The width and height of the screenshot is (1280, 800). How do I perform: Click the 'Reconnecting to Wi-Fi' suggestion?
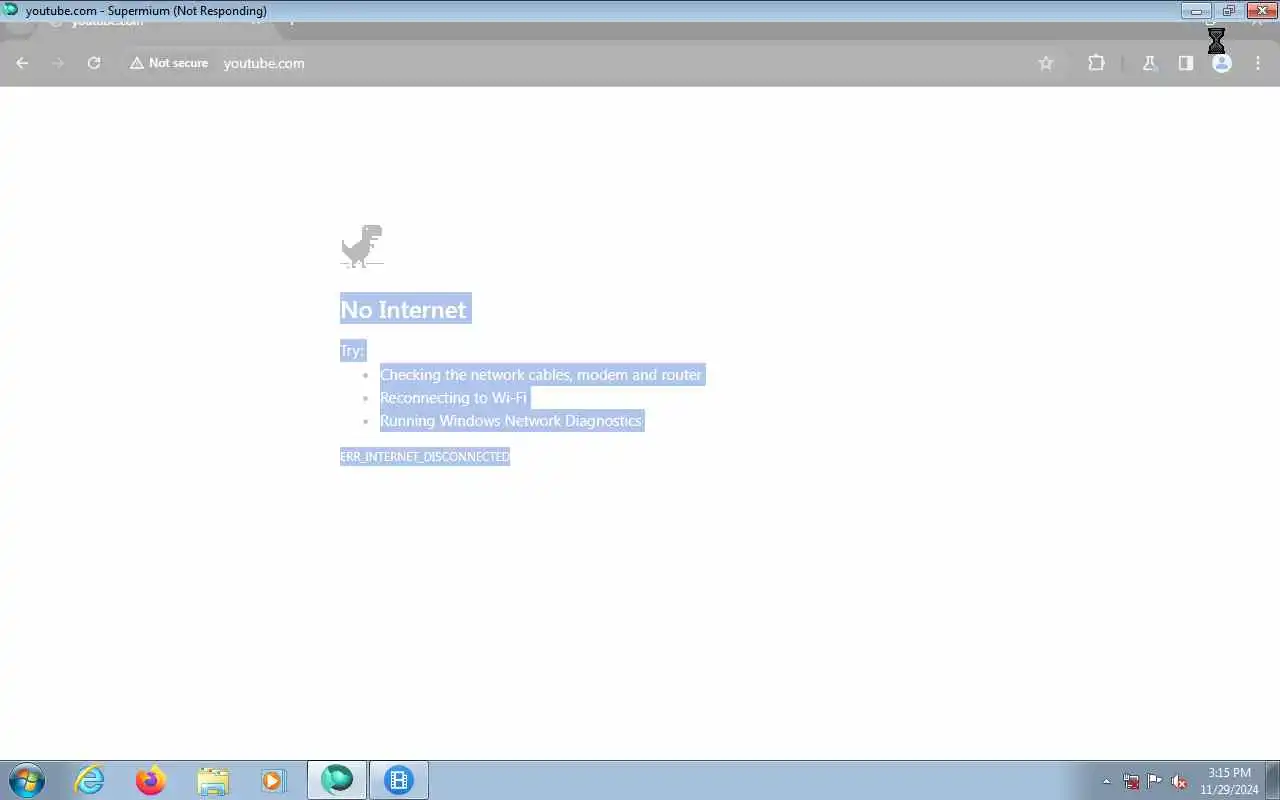tap(453, 398)
